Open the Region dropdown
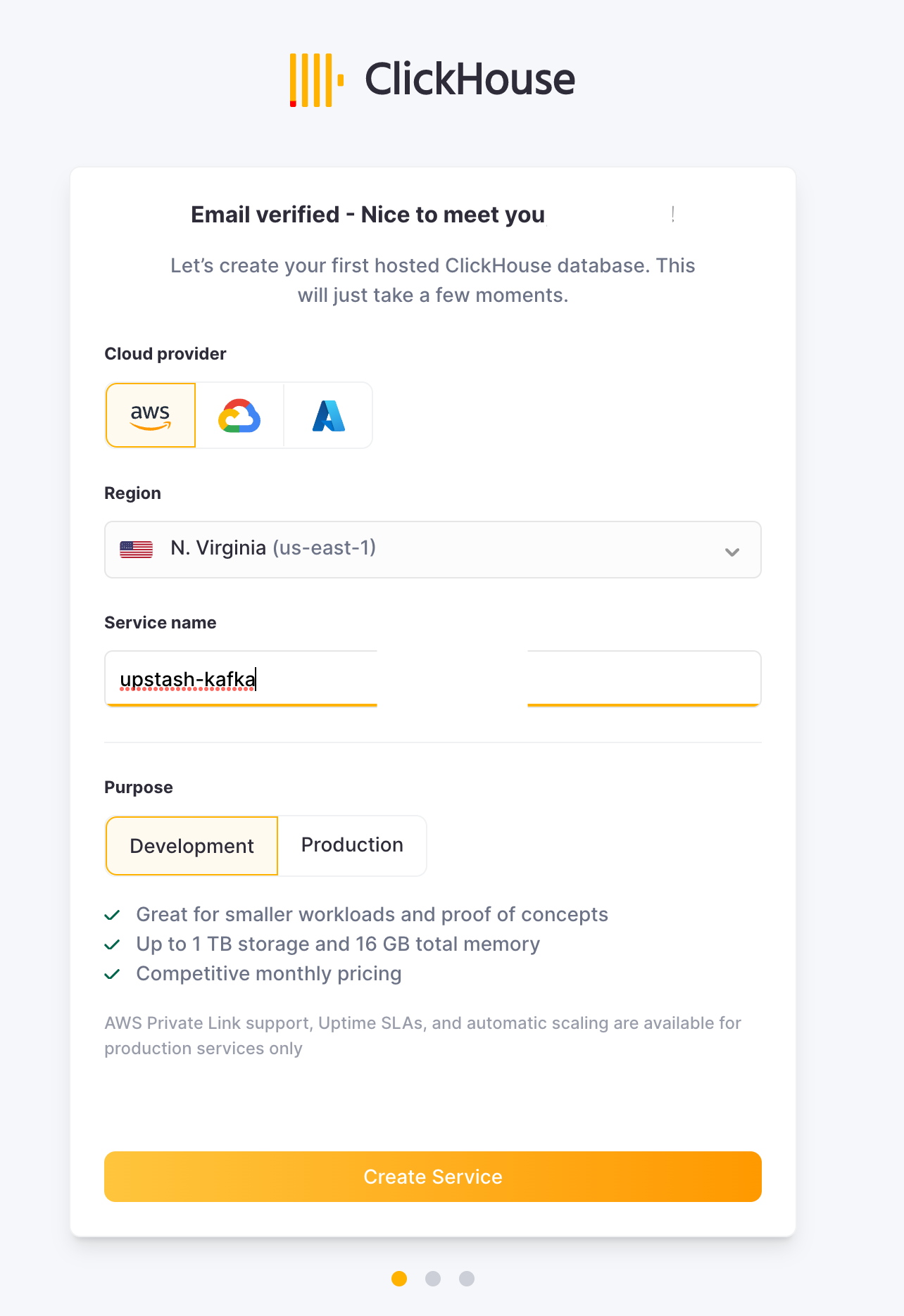Screen dimensions: 904x1316 [432, 550]
